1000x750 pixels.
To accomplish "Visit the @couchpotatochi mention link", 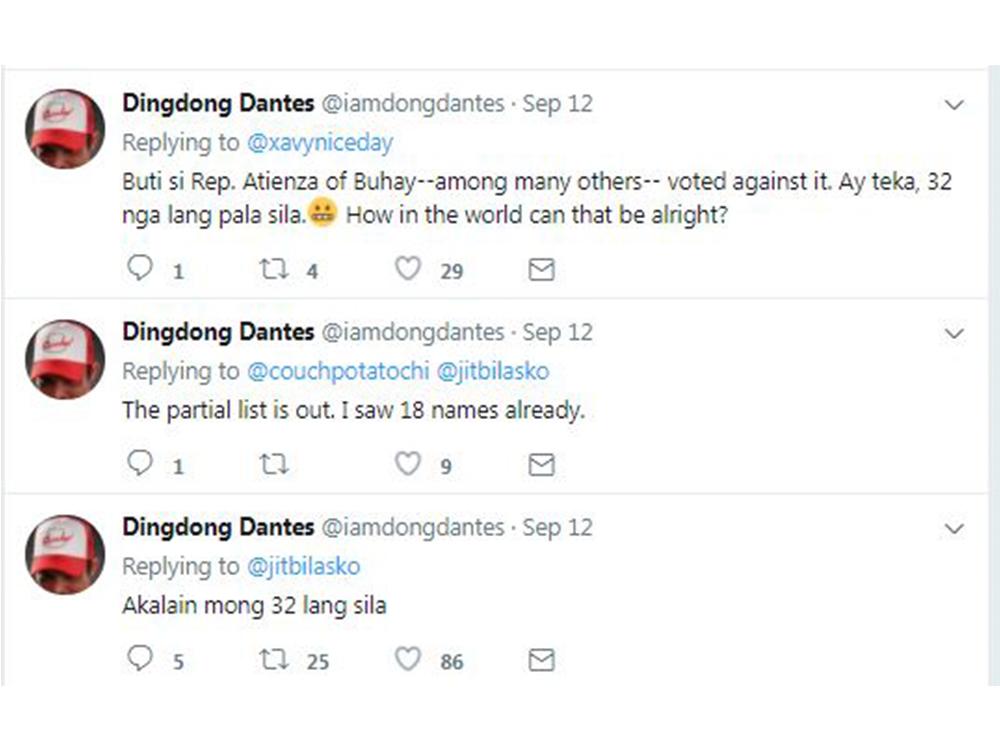I will pos(339,371).
